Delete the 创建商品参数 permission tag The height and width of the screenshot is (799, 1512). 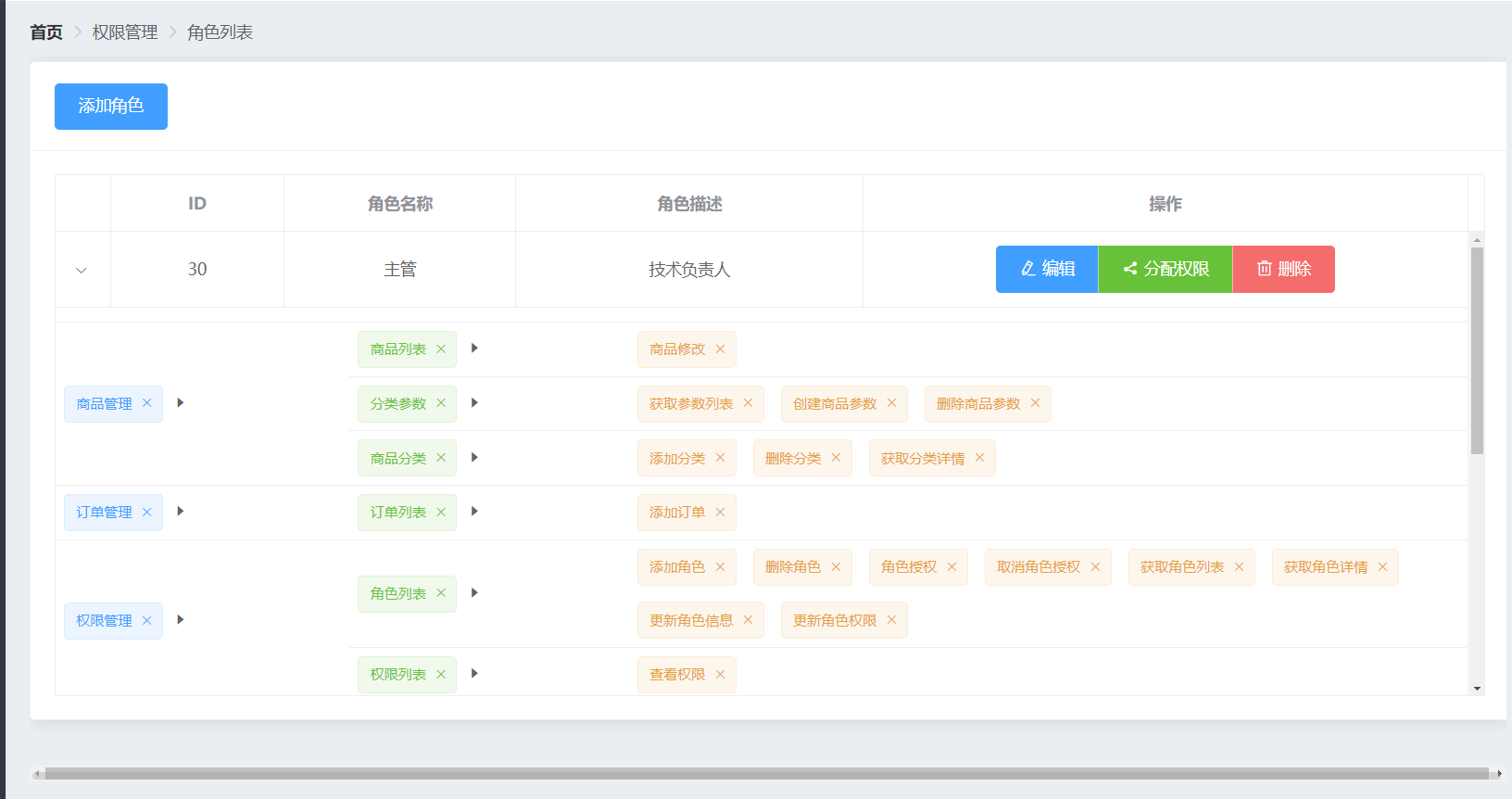tap(891, 403)
